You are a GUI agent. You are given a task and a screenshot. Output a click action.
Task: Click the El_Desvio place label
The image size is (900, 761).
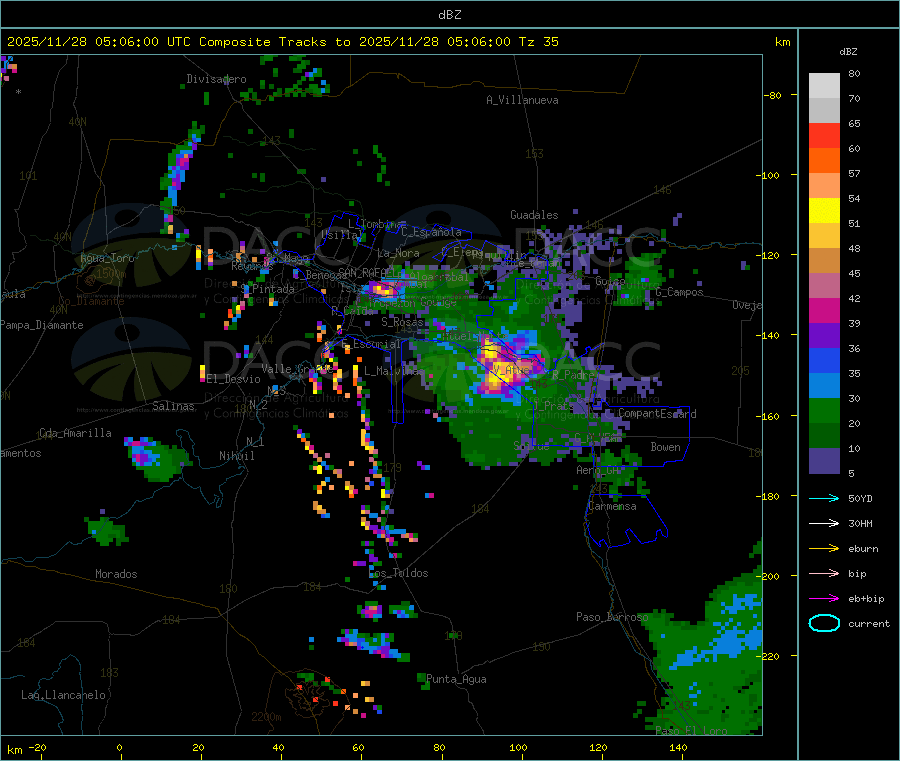point(234,379)
